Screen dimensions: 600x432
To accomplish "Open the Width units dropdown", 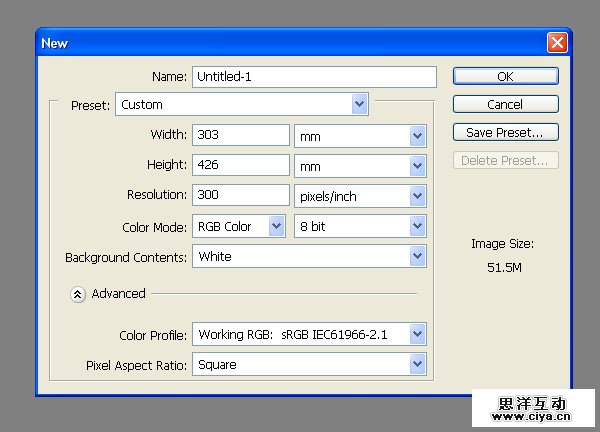I will [360, 135].
